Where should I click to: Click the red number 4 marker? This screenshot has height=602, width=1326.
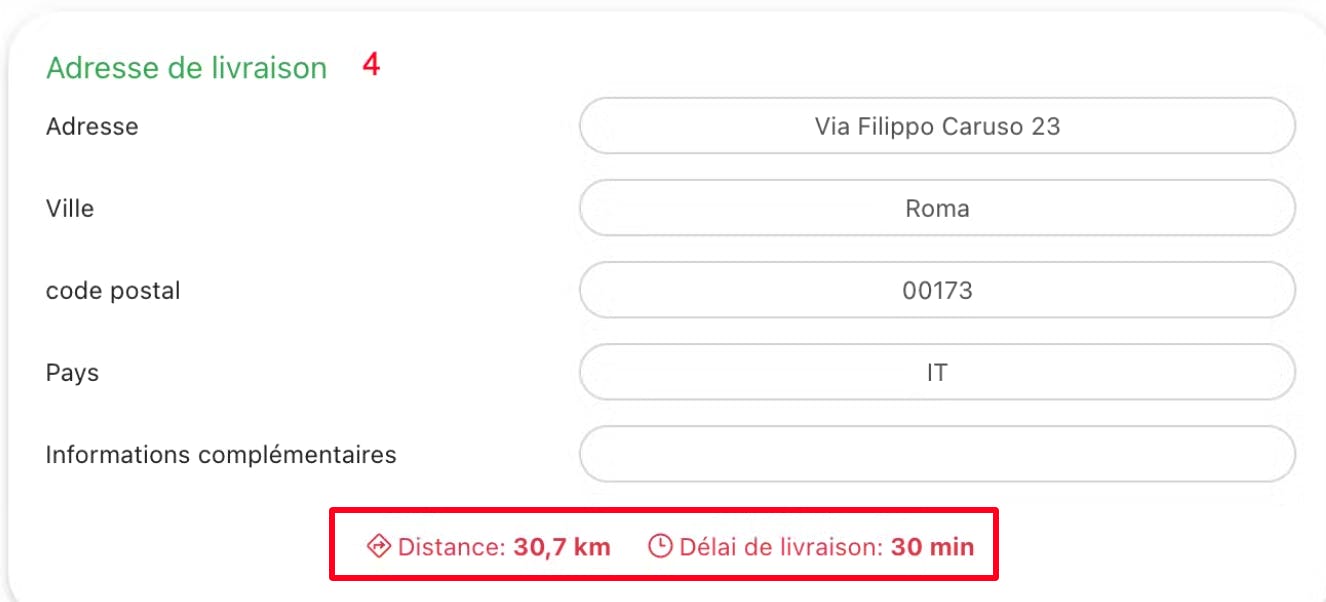point(371,66)
